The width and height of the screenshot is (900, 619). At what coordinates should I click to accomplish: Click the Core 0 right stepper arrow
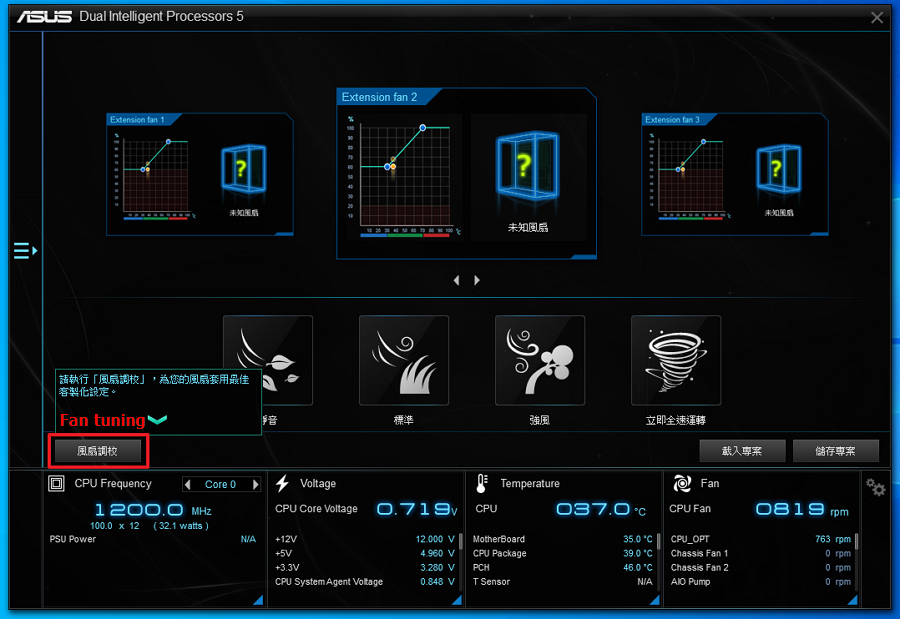255,484
